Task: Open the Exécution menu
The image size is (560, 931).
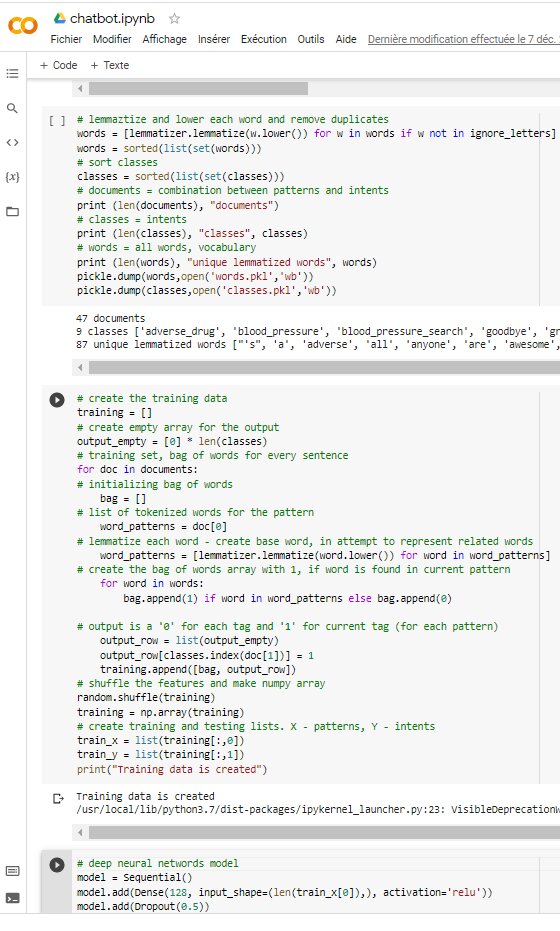Action: (x=264, y=39)
